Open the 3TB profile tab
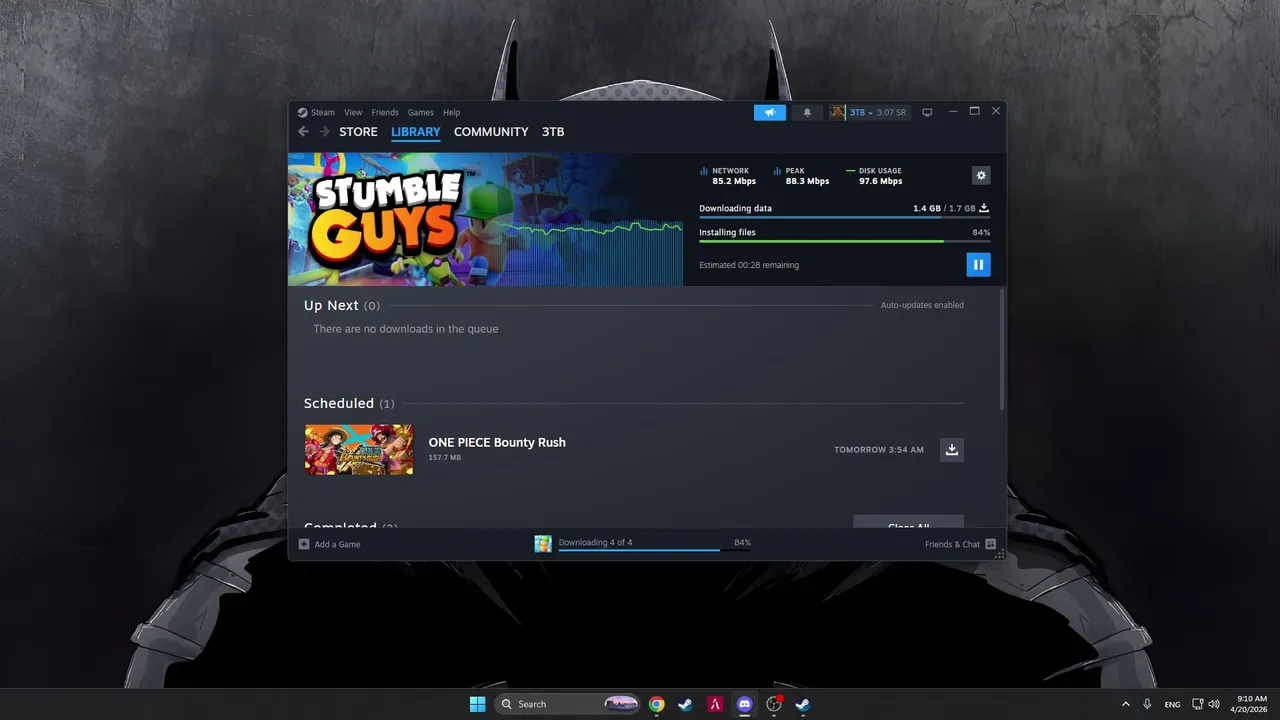The image size is (1280, 720). pyautogui.click(x=553, y=132)
